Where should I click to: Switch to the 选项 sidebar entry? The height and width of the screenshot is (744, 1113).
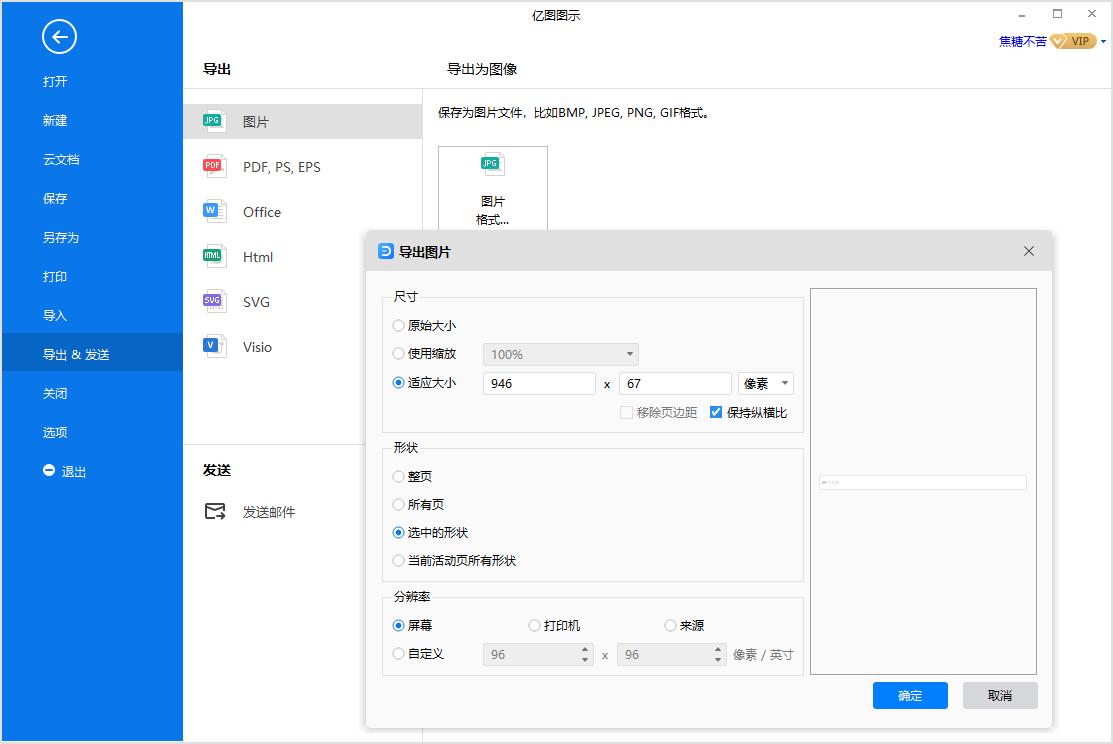(55, 432)
